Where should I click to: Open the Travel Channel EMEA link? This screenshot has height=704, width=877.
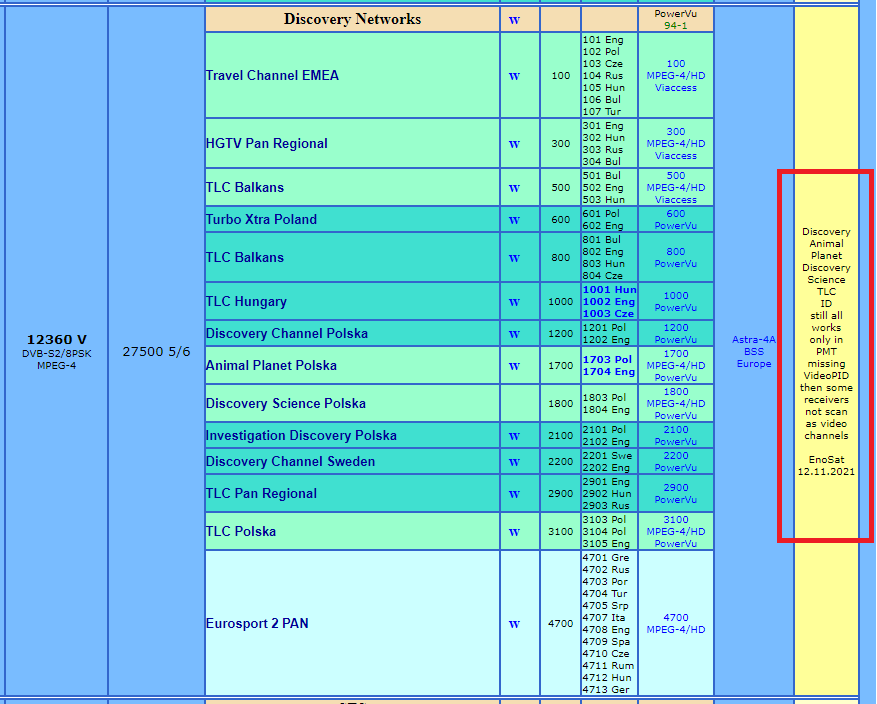pos(272,75)
